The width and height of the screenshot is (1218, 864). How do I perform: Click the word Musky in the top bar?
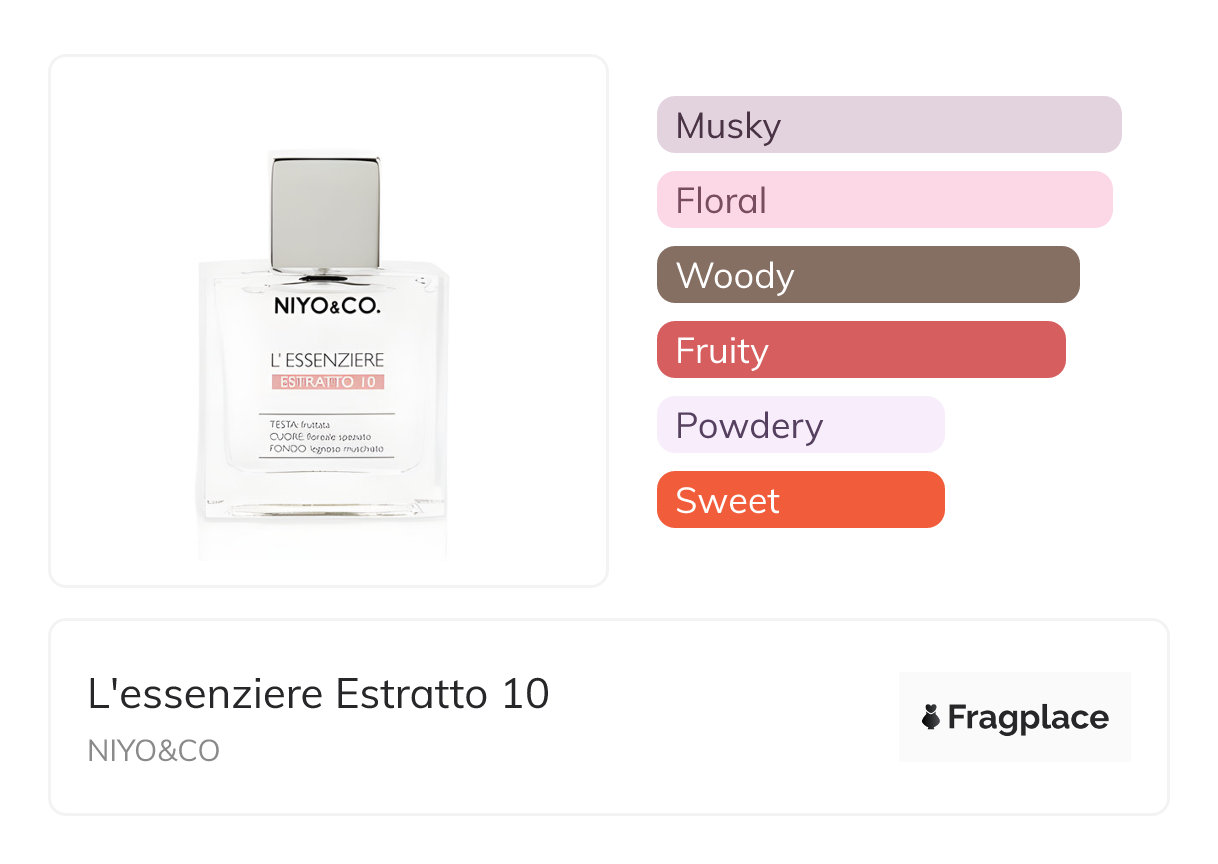coord(728,126)
